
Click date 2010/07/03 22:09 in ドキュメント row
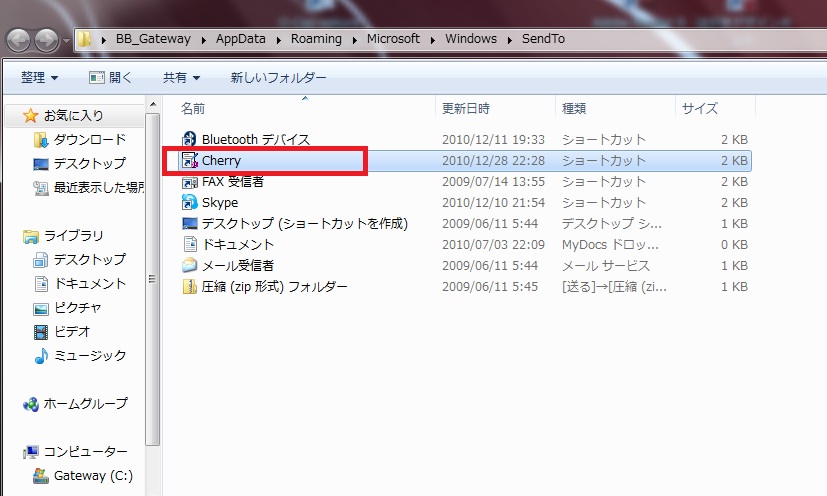point(493,244)
